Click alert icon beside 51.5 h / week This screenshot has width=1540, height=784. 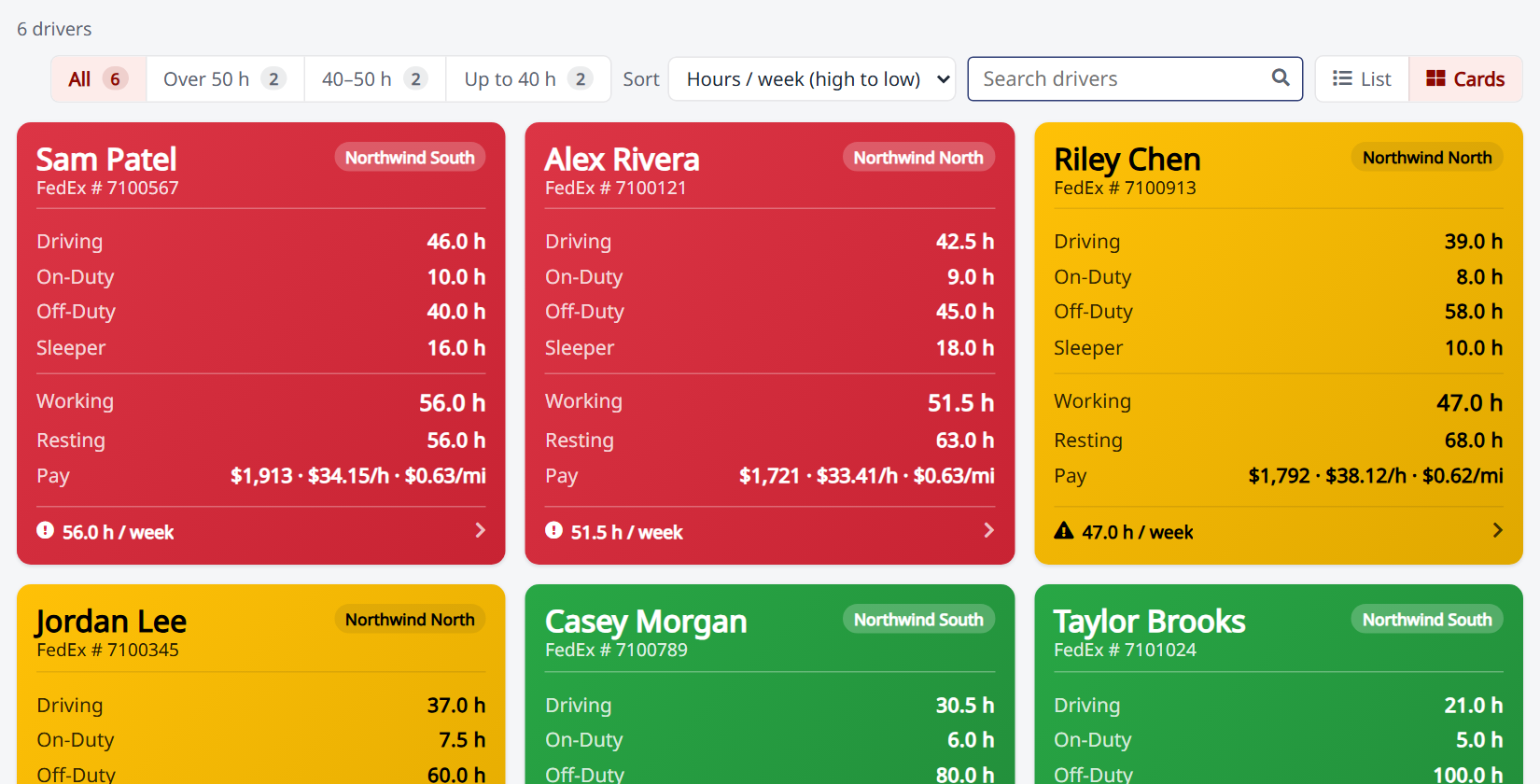pyautogui.click(x=553, y=530)
